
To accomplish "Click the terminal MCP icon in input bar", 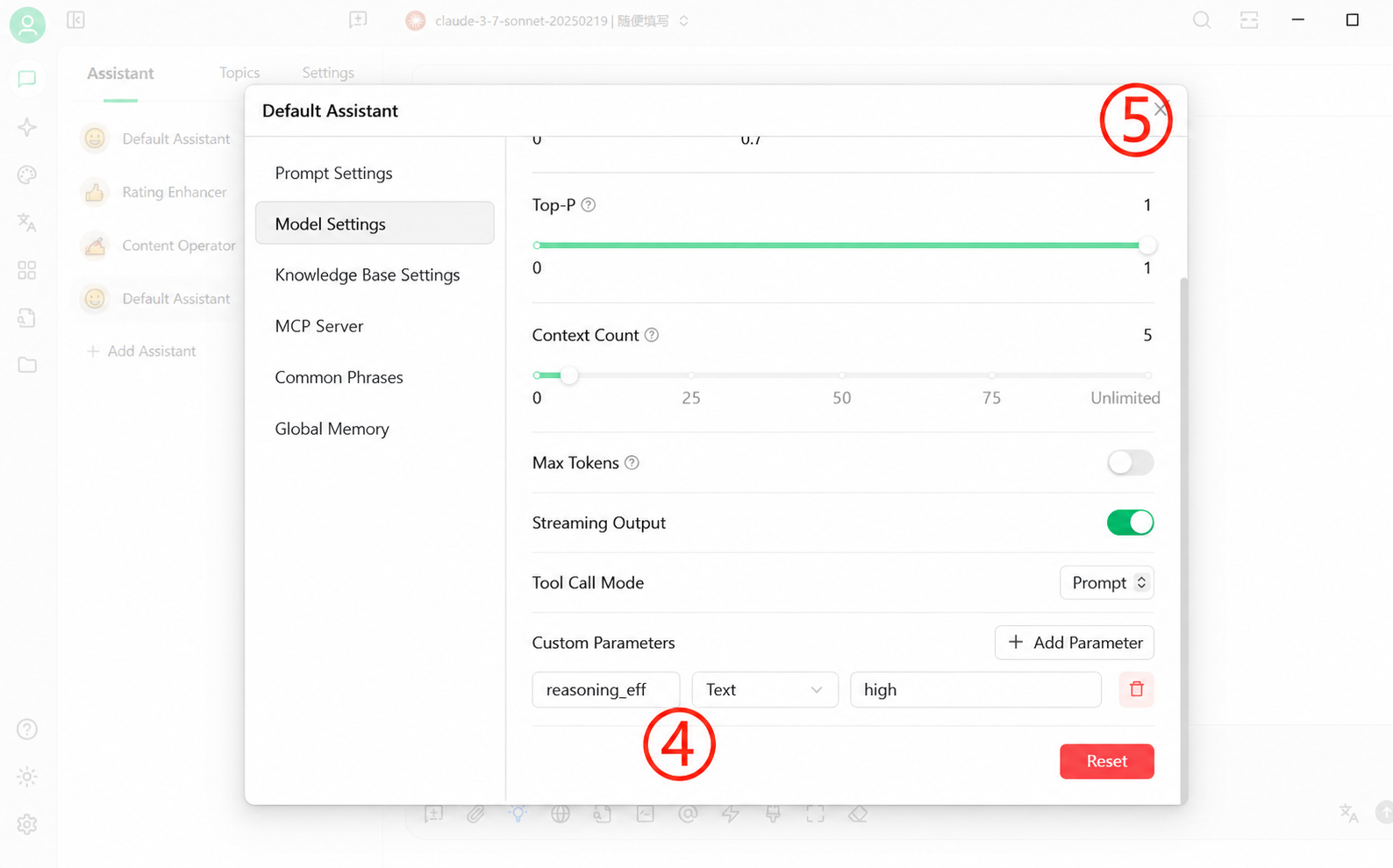I will pyautogui.click(x=646, y=815).
